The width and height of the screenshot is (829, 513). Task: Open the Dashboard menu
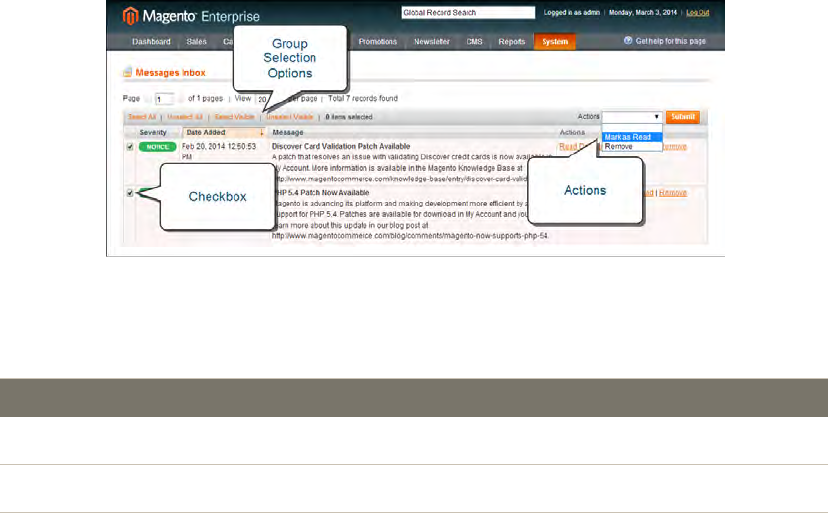(151, 42)
